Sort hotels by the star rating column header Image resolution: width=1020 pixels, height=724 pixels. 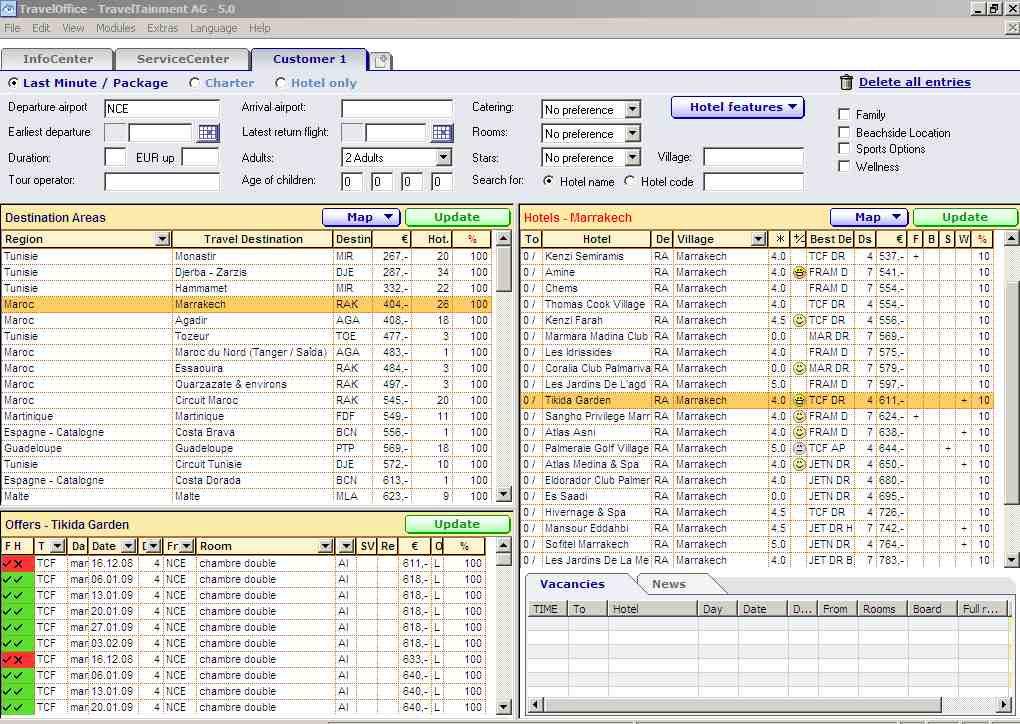(779, 239)
